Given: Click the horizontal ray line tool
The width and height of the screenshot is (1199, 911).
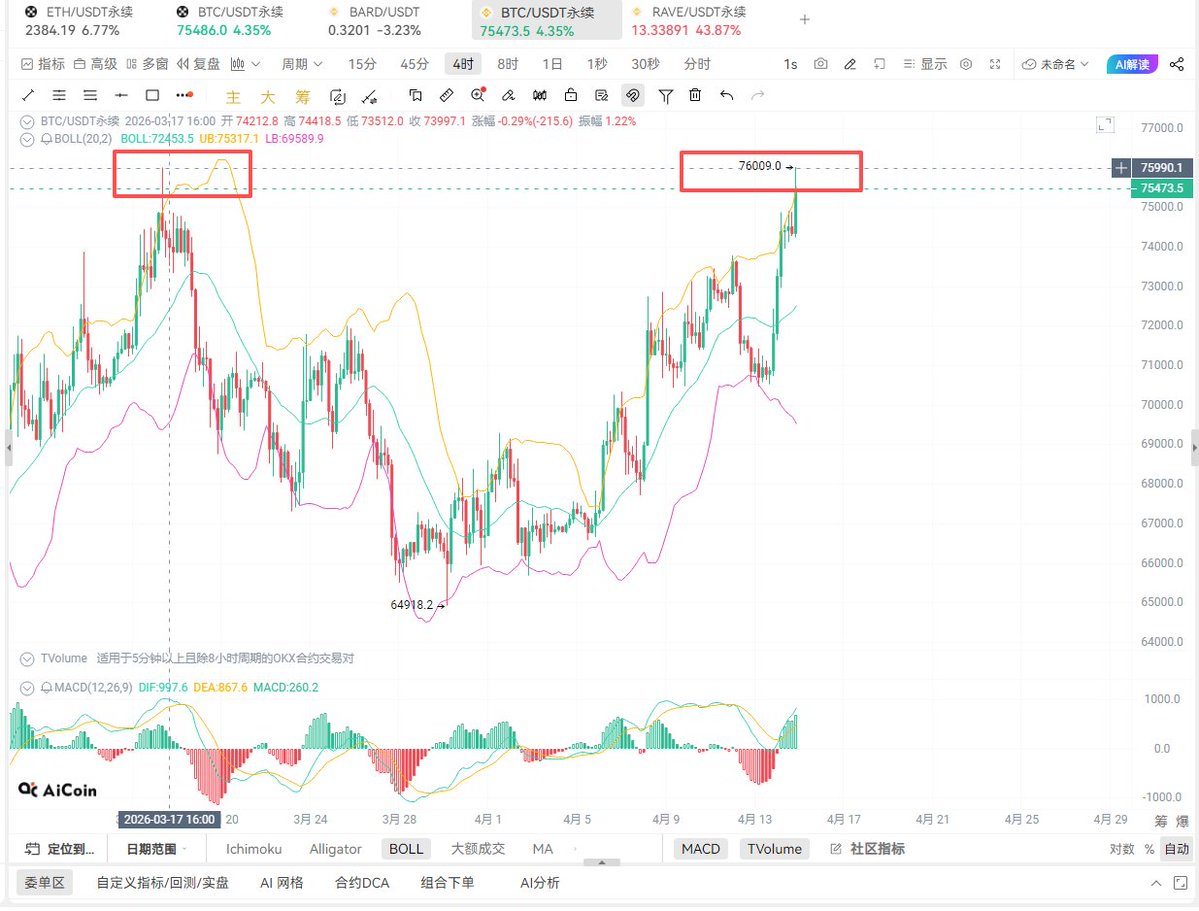Looking at the screenshot, I should pyautogui.click(x=121, y=96).
